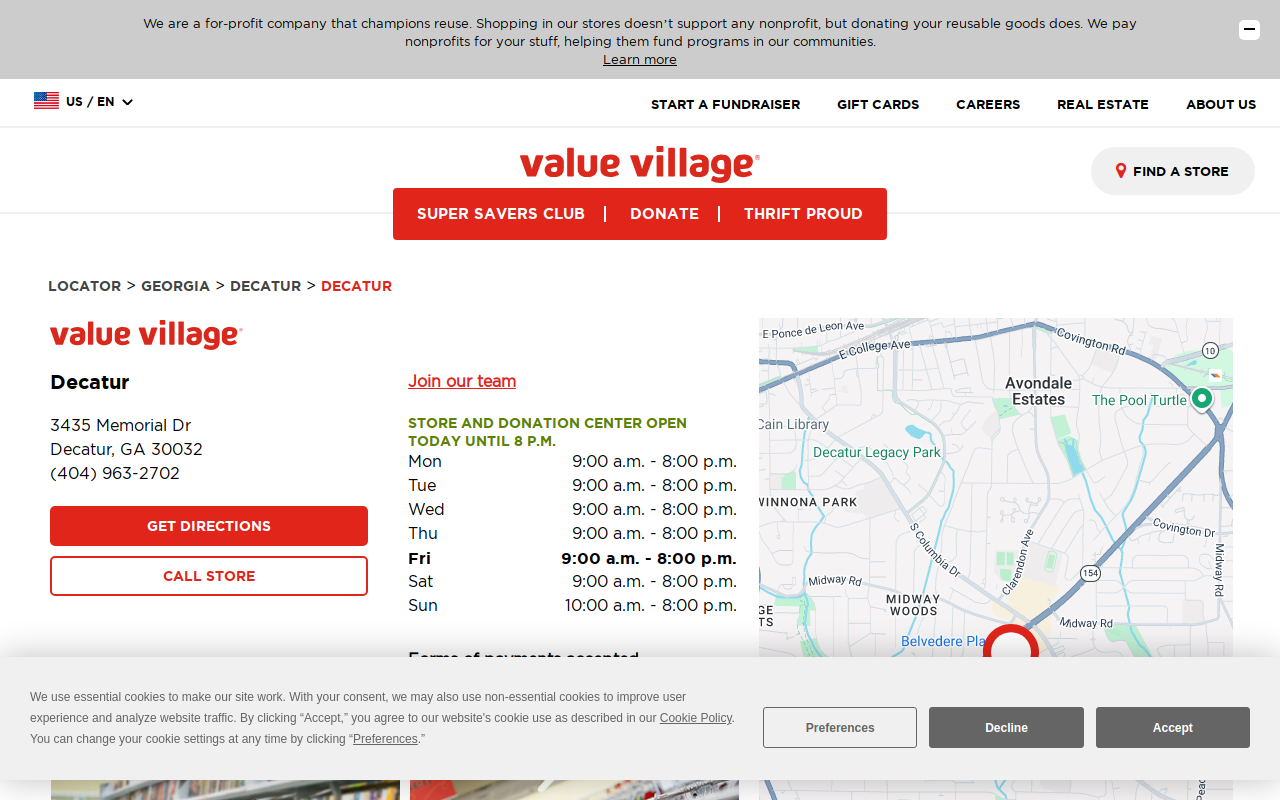Screen dimensions: 1280x800
Task: Click Monday hours row
Action: (572, 461)
